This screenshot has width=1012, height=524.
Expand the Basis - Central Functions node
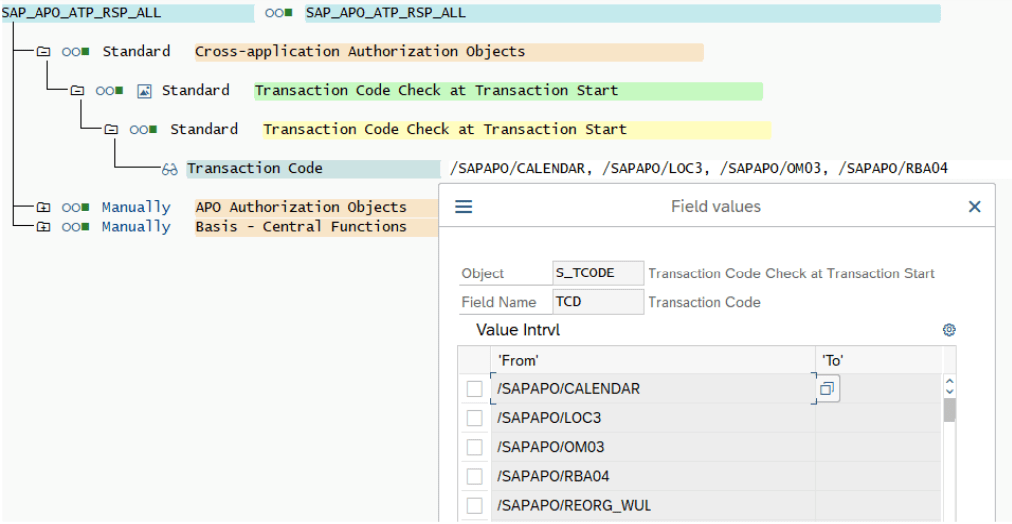43,227
